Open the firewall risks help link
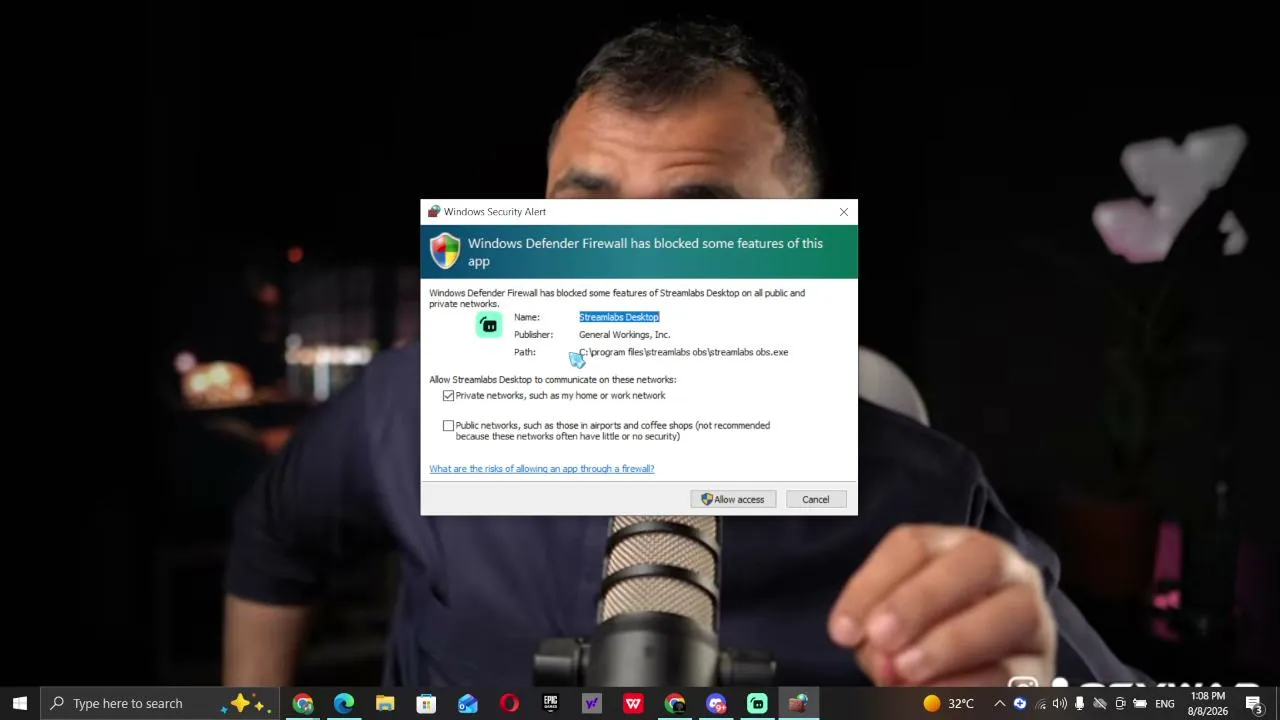Screen dimensions: 1280x720 (542, 469)
